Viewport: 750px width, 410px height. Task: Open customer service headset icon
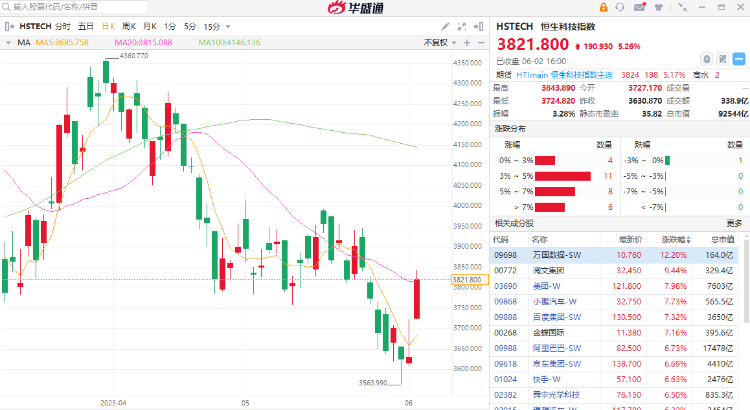click(x=620, y=7)
